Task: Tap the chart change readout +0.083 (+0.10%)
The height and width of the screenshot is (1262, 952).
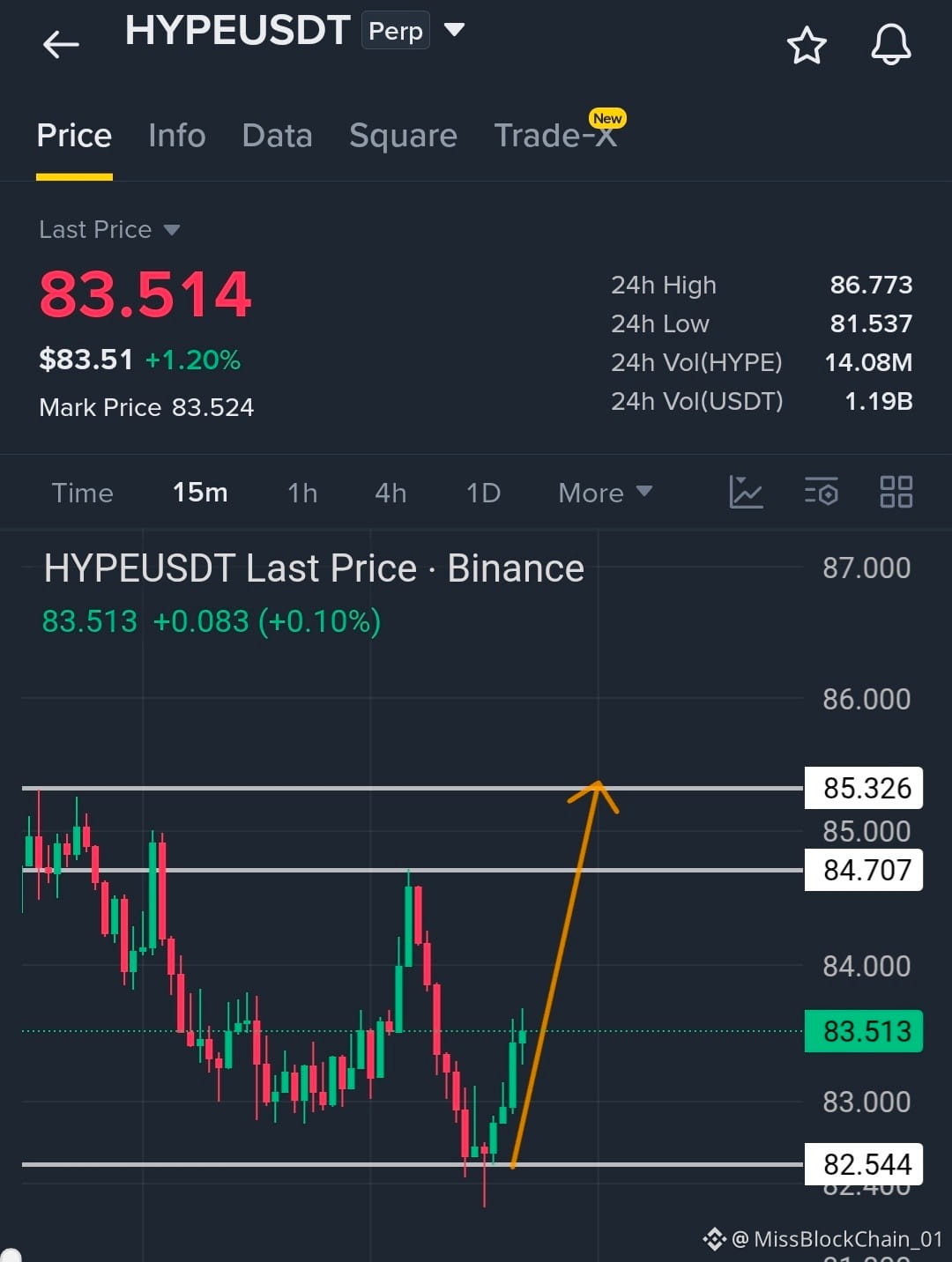Action: (267, 621)
